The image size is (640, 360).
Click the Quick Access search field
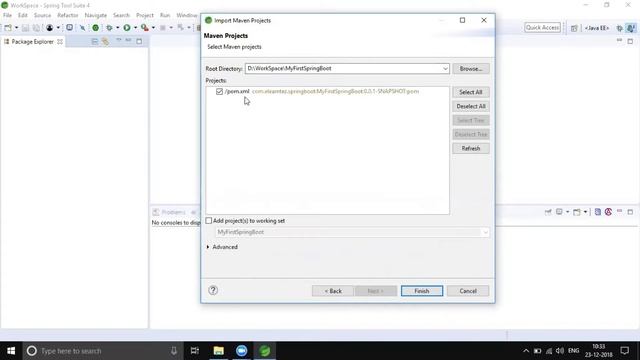point(542,28)
